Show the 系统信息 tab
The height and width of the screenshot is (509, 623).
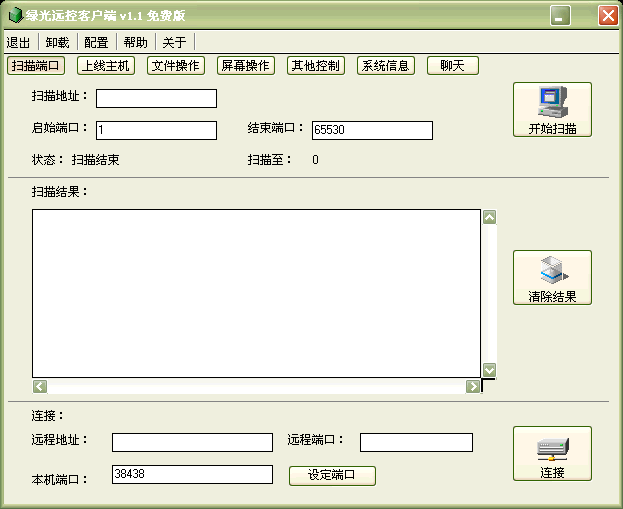(x=385, y=66)
